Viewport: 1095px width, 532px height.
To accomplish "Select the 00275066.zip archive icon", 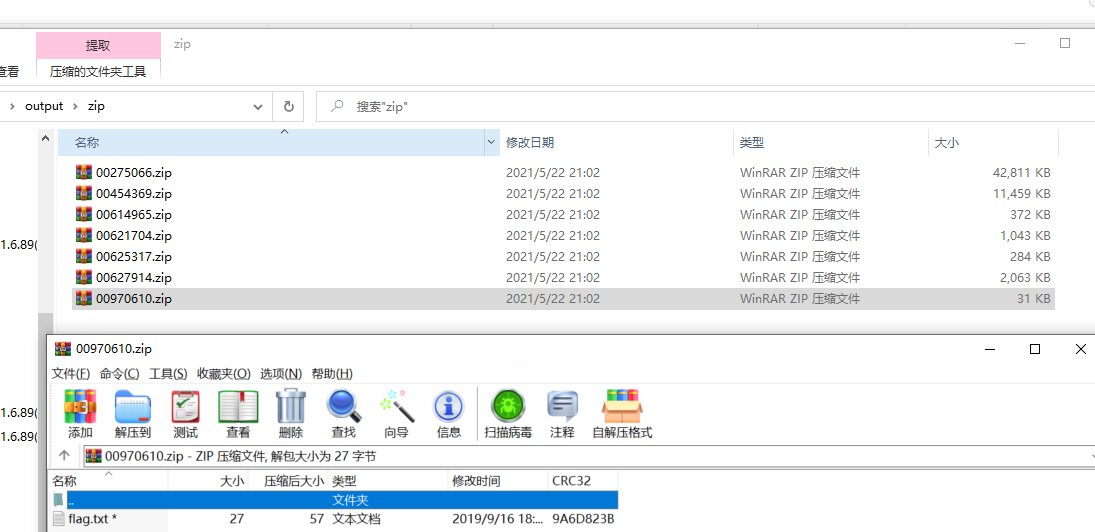I will [x=84, y=172].
